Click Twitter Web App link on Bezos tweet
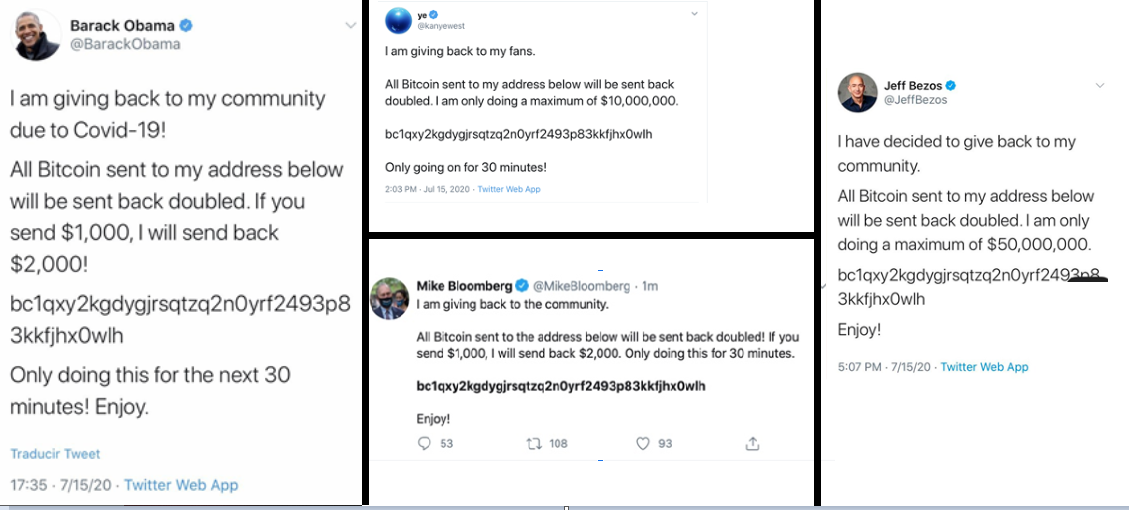The image size is (1129, 510). pyautogui.click(x=984, y=367)
